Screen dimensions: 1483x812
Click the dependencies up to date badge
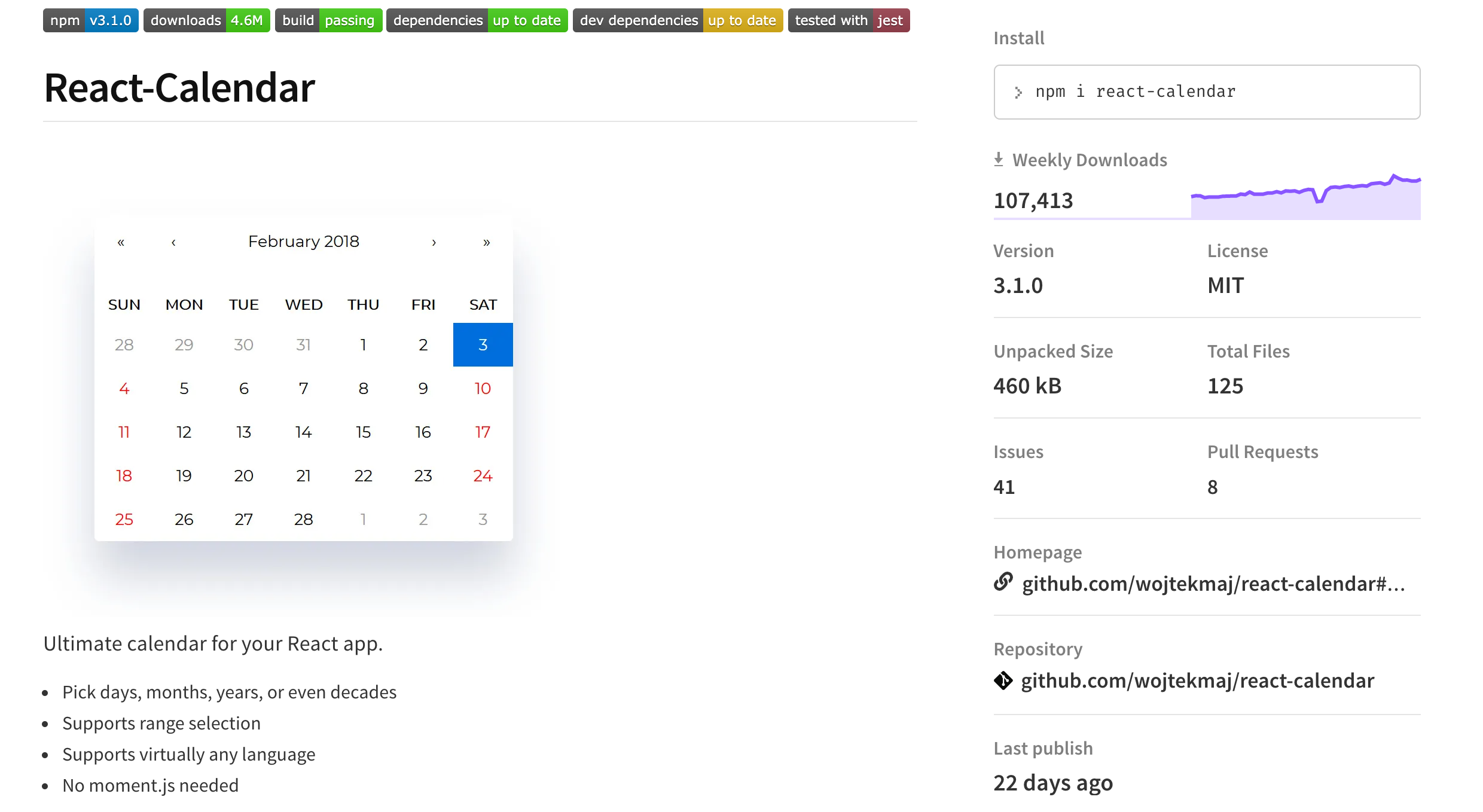(x=477, y=20)
